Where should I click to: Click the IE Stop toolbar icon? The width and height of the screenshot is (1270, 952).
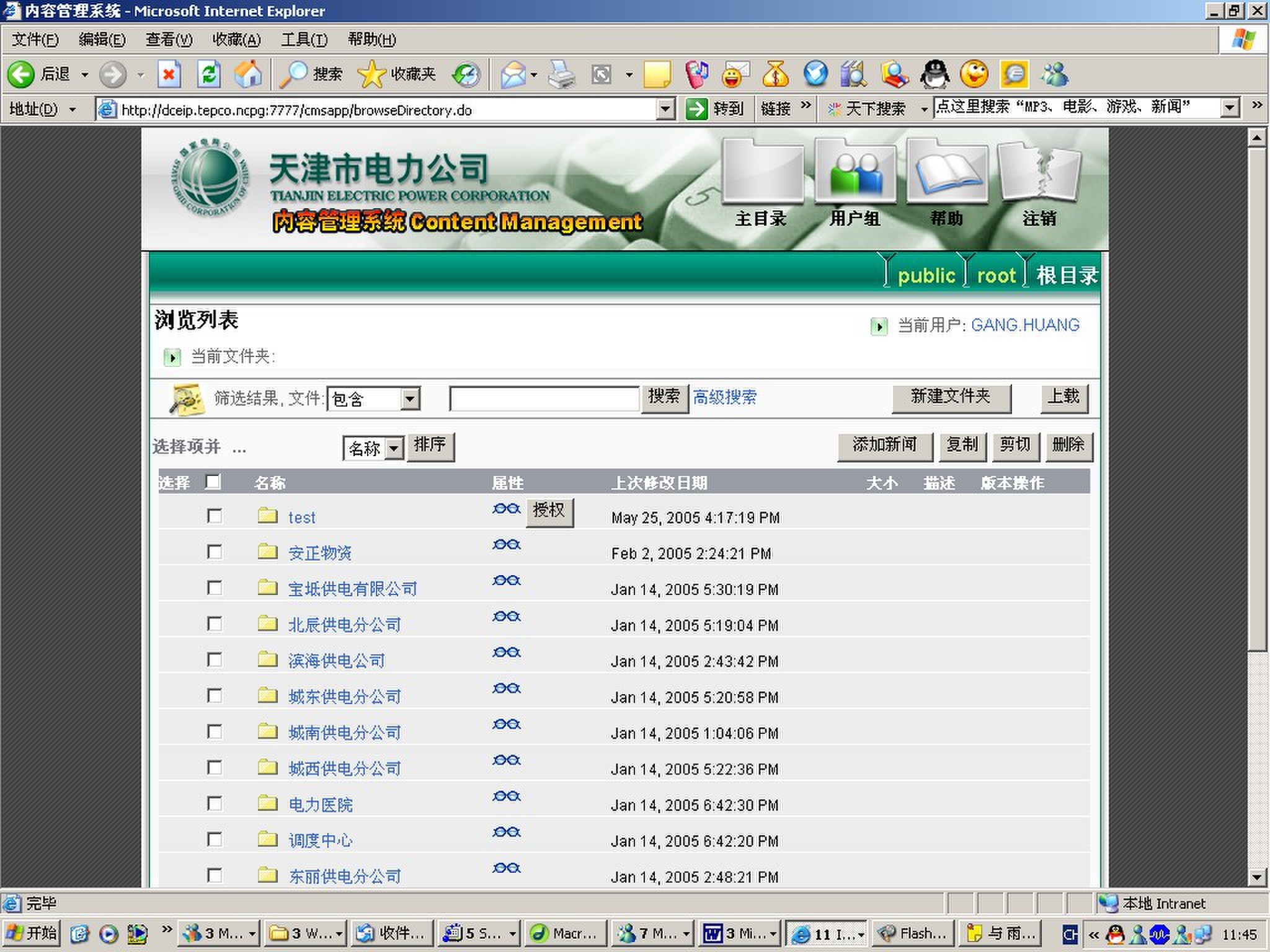pyautogui.click(x=169, y=75)
